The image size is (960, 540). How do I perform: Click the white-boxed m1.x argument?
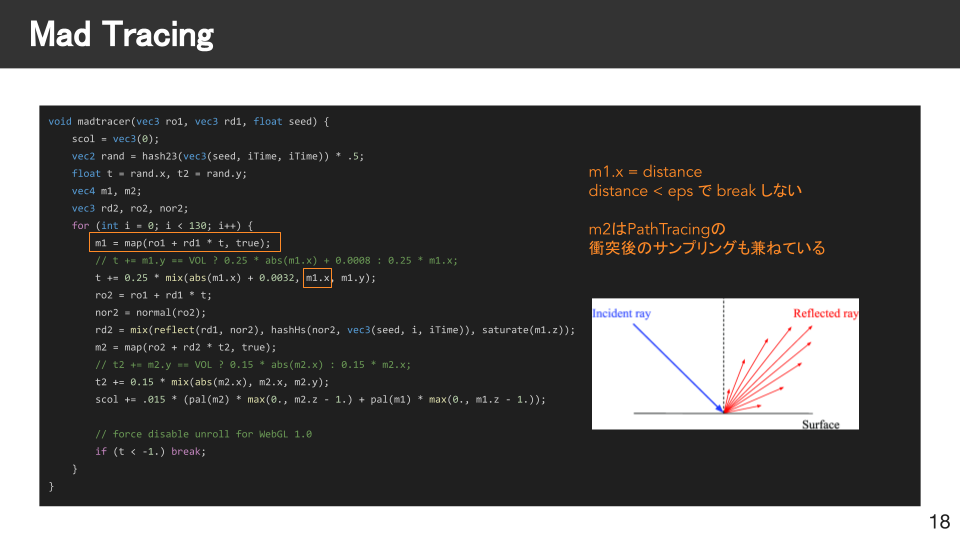(317, 278)
